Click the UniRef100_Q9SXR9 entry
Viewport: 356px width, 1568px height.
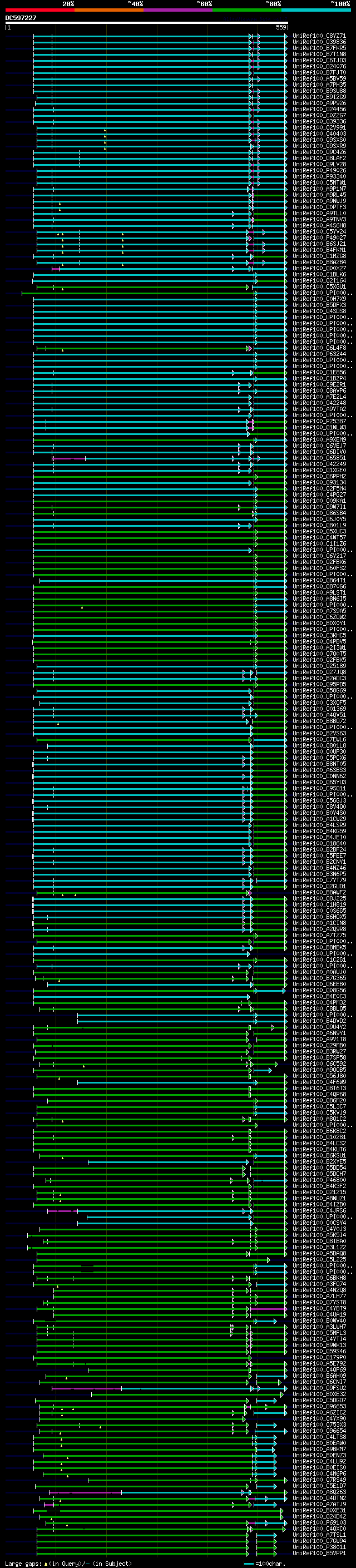319,146
